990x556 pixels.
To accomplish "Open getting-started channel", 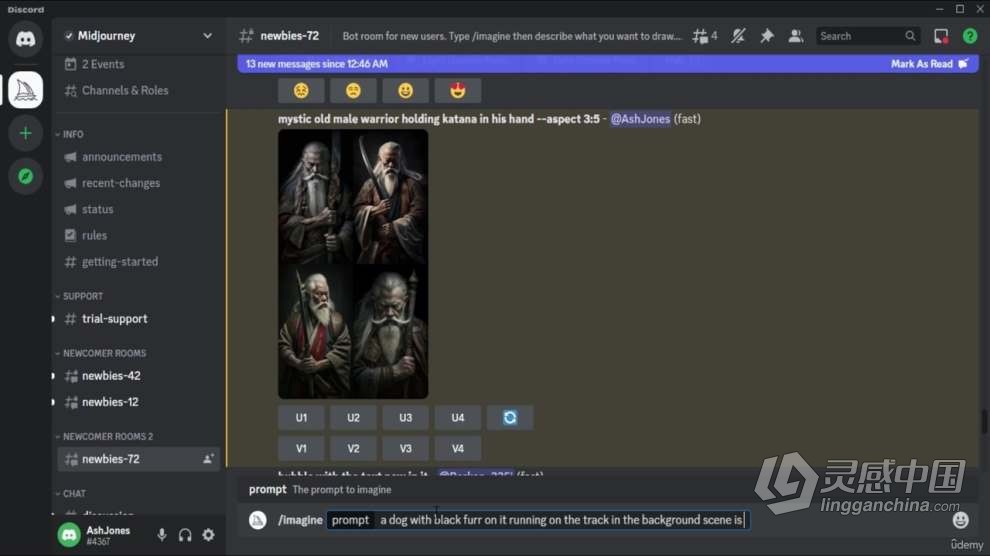I will (139, 261).
